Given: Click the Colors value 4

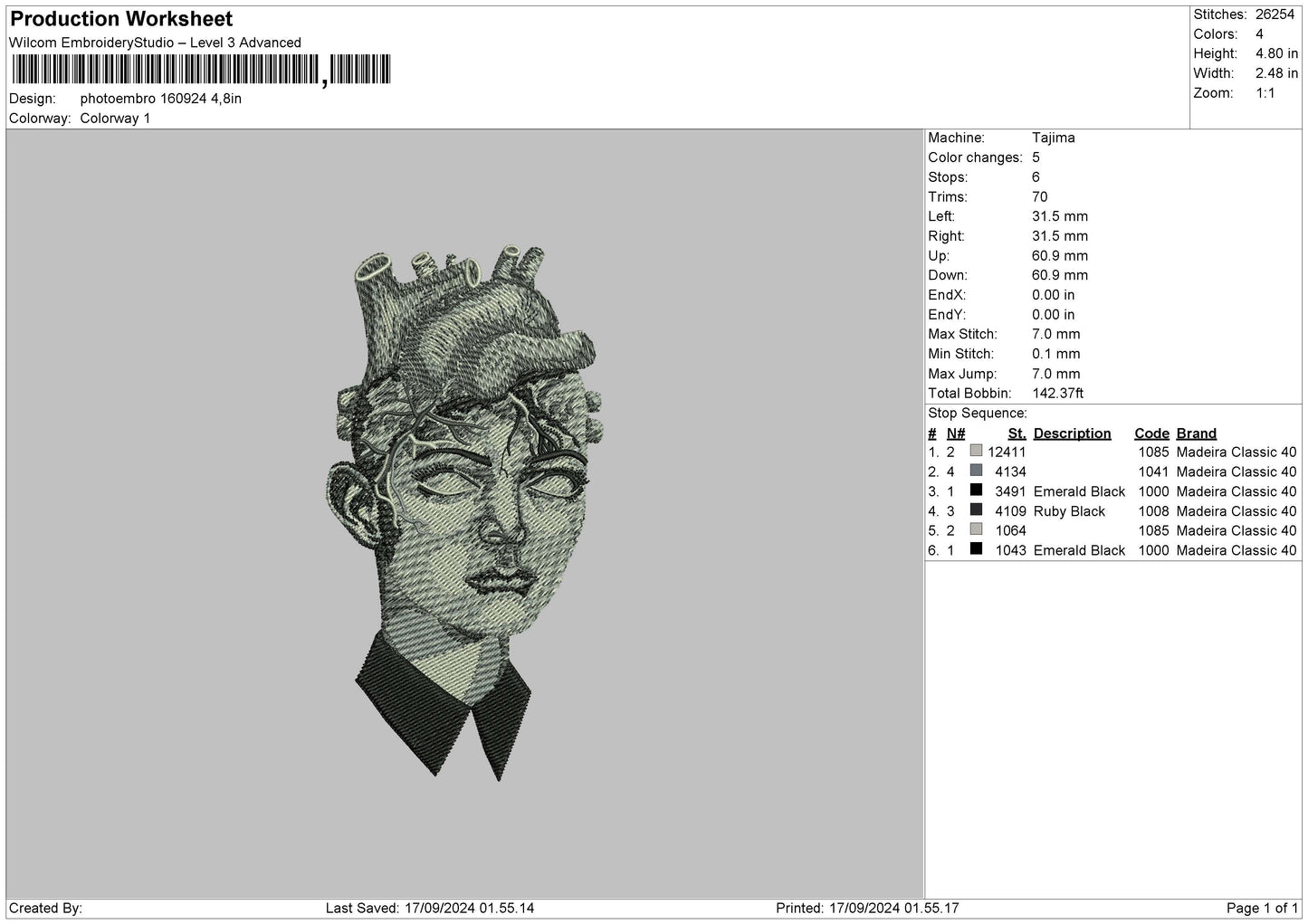Looking at the screenshot, I should [x=1260, y=34].
